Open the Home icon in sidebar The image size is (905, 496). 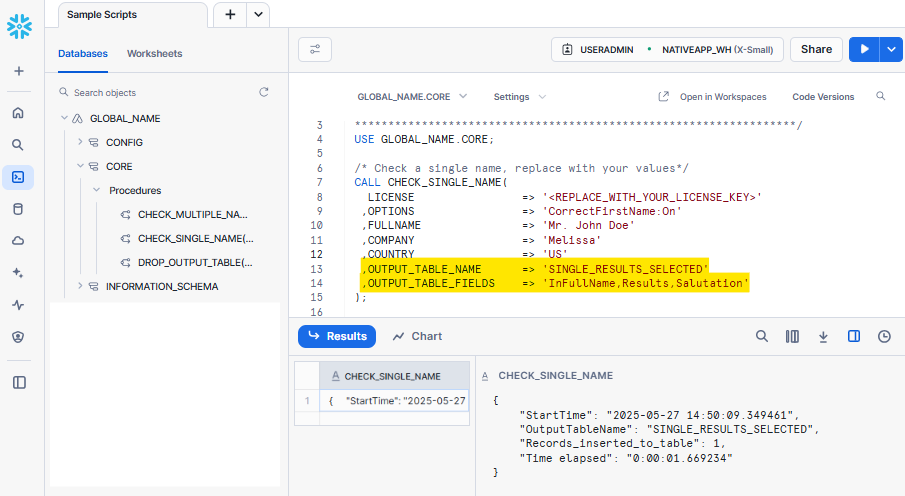click(x=18, y=113)
